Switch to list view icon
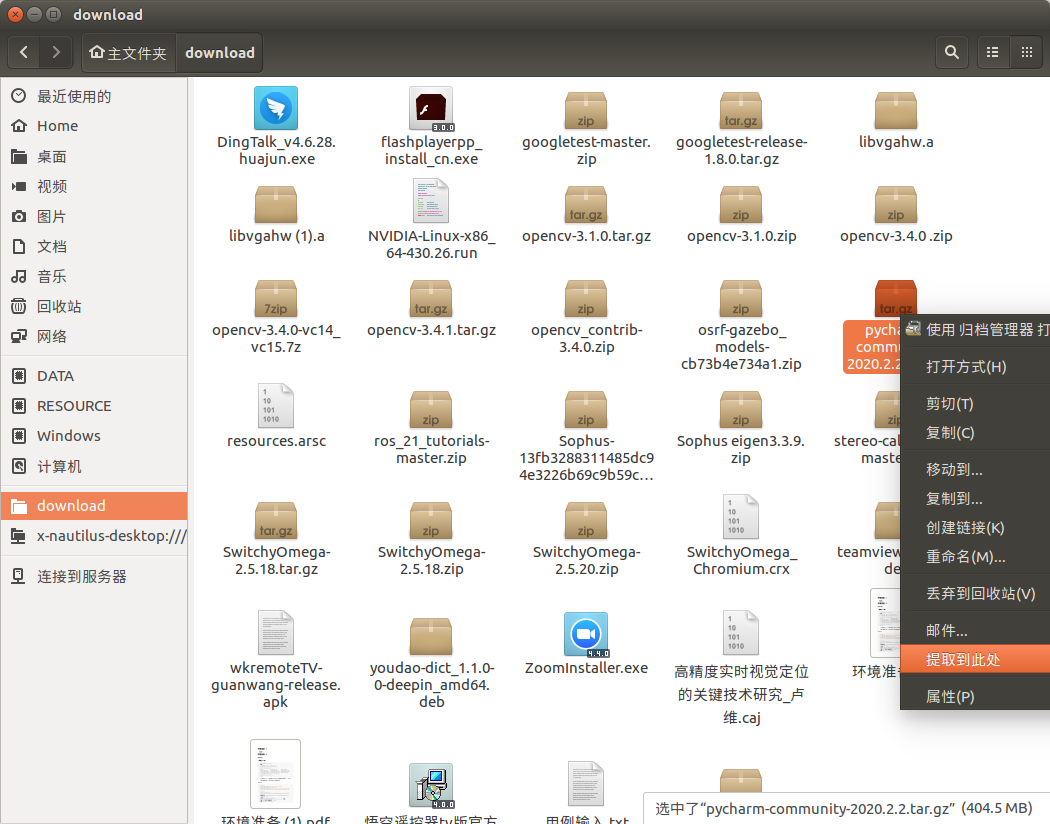Image resolution: width=1050 pixels, height=824 pixels. (992, 52)
